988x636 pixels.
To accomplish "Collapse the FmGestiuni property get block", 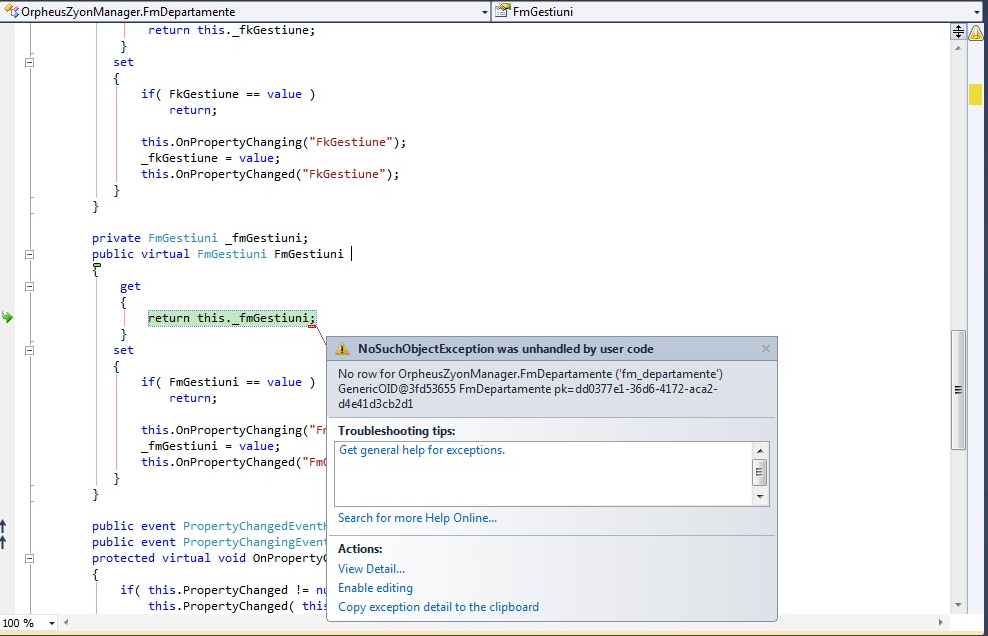I will (x=29, y=286).
